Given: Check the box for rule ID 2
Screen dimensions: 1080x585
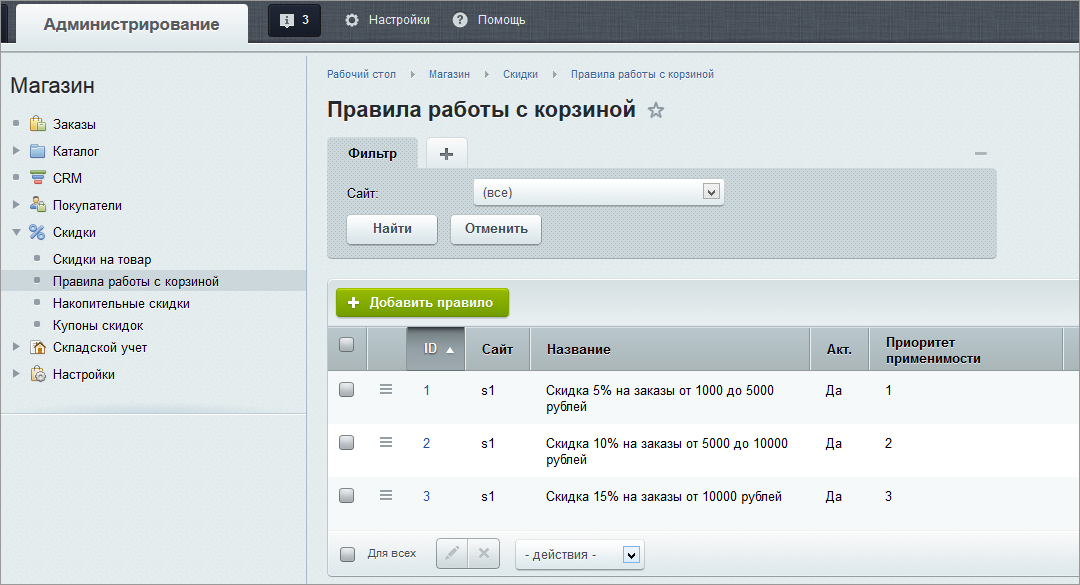Looking at the screenshot, I should coord(346,443).
